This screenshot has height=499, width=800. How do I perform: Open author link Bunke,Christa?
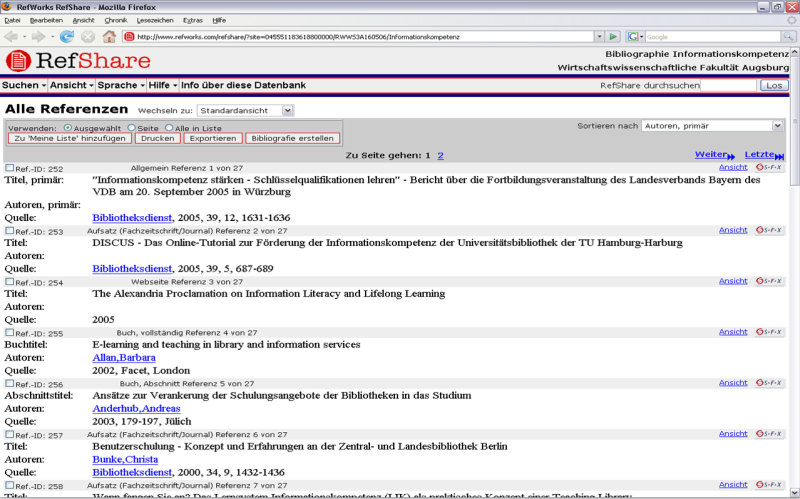[125, 459]
